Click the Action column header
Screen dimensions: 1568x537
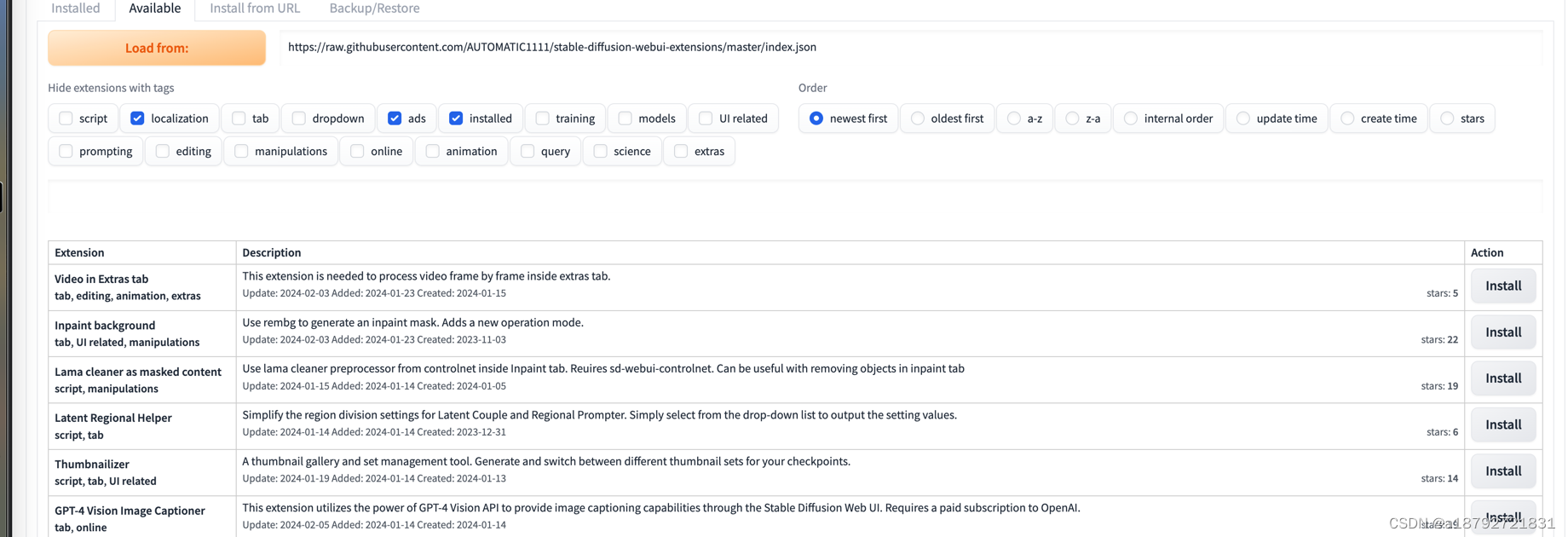pyautogui.click(x=1487, y=252)
